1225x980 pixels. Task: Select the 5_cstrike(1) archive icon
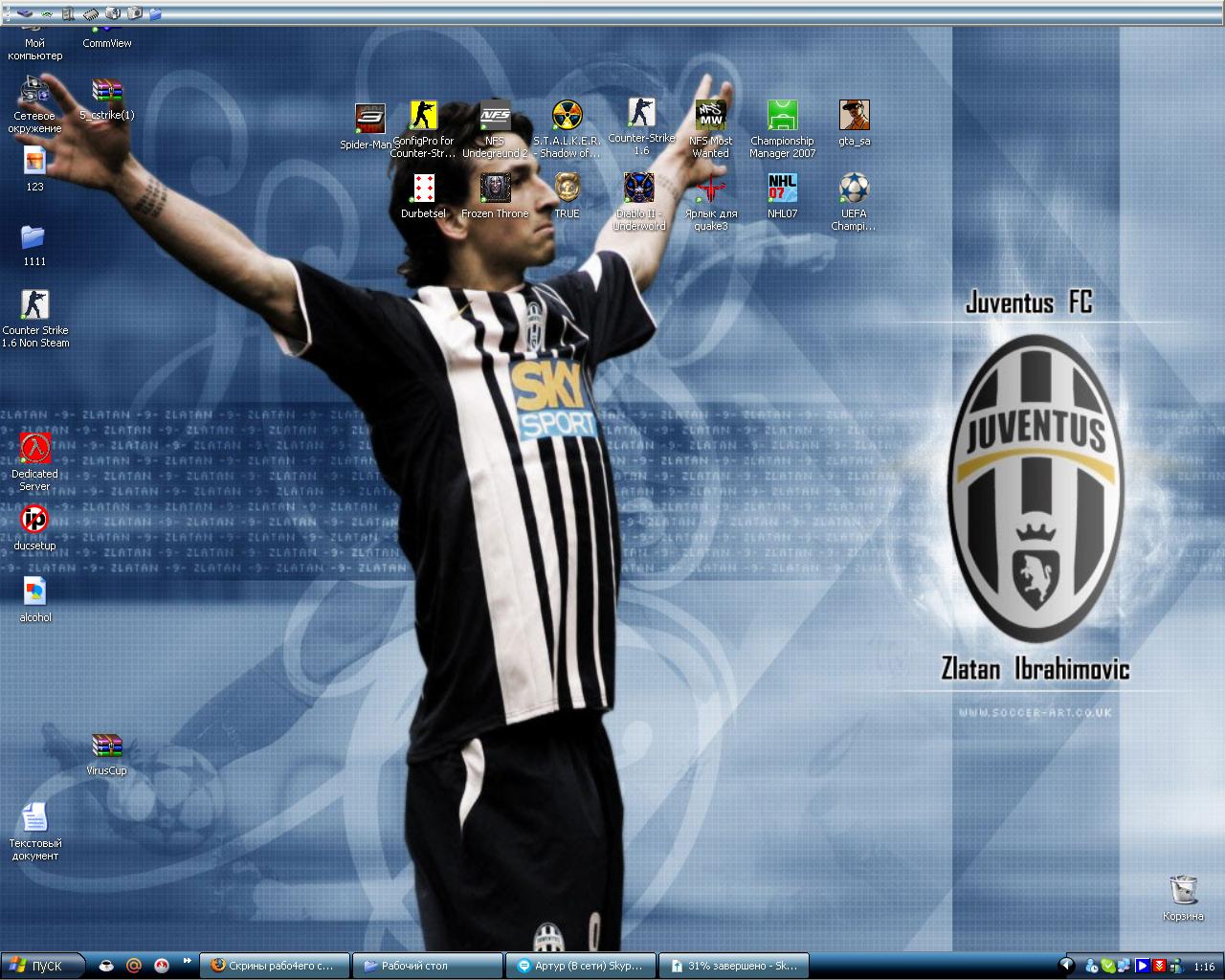107,99
